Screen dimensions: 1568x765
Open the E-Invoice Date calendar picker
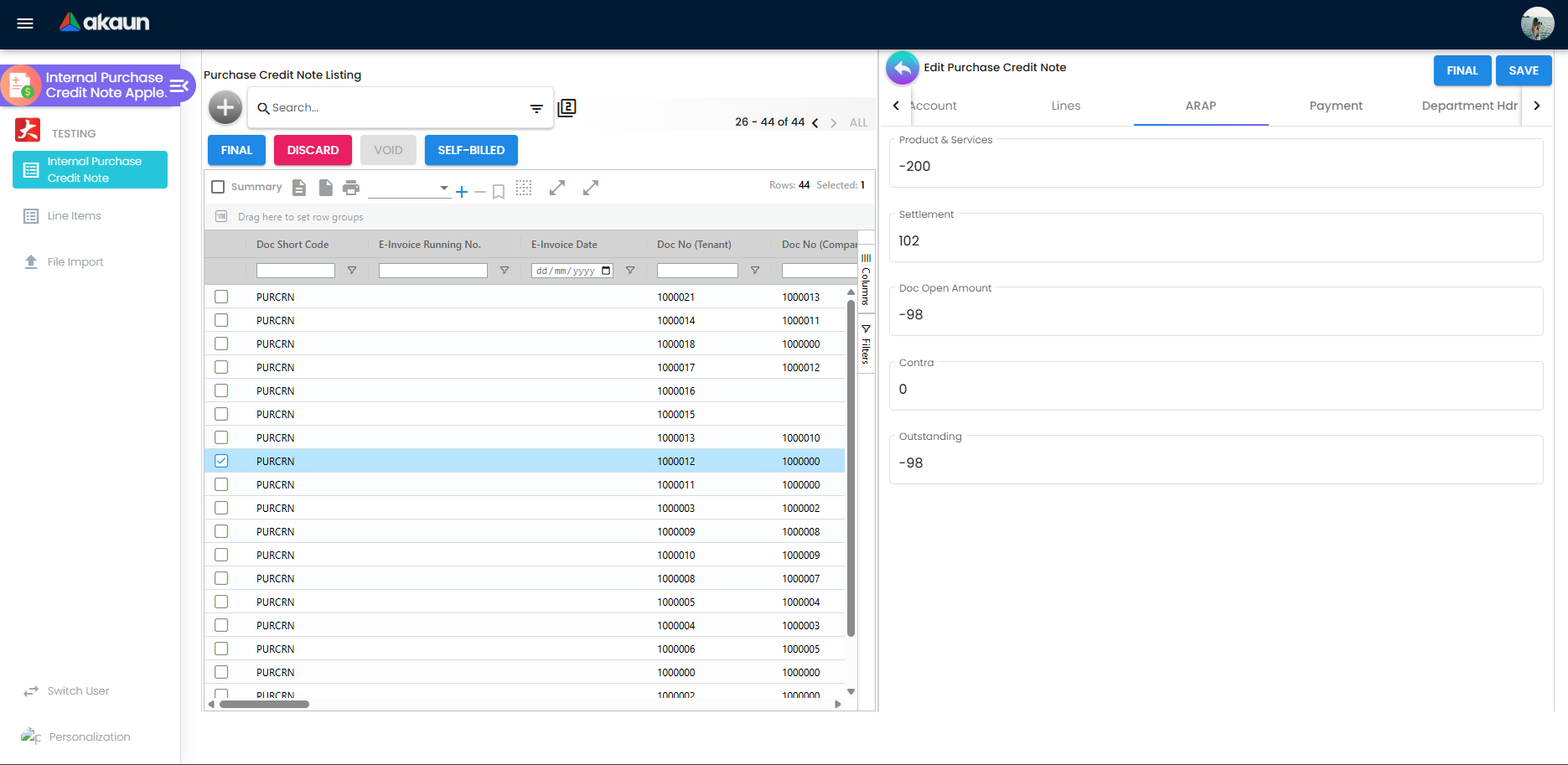tap(607, 271)
